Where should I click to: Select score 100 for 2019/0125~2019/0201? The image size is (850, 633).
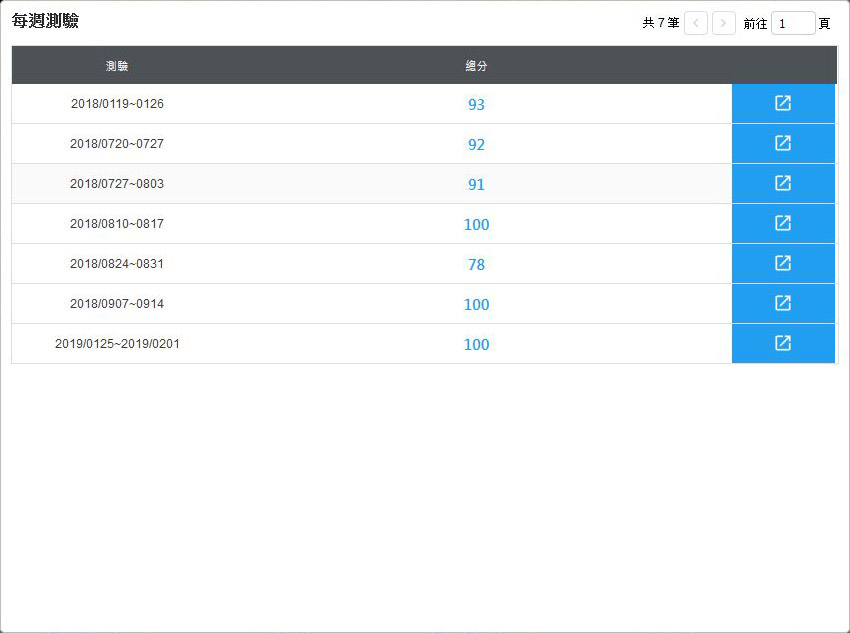476,344
